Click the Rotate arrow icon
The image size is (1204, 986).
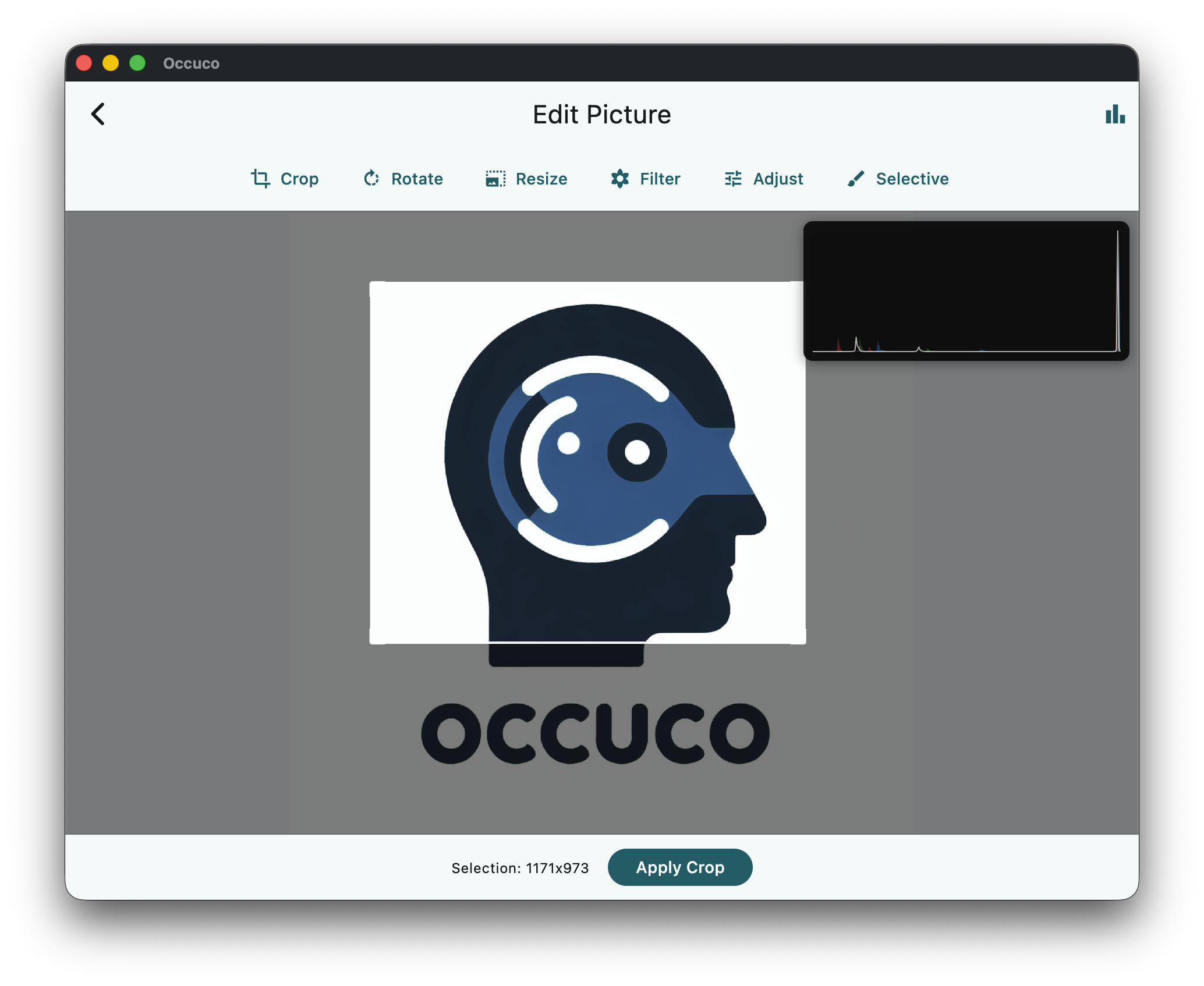coord(371,179)
